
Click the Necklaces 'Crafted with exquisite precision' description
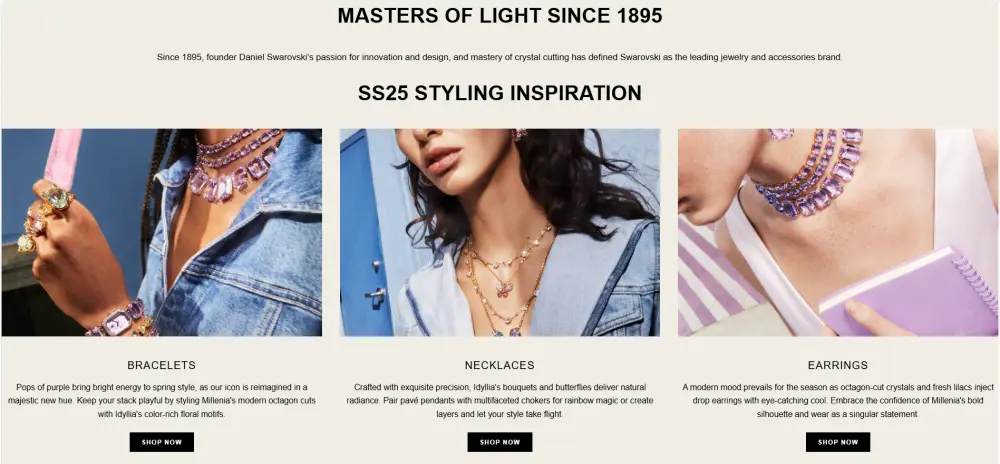[499, 400]
